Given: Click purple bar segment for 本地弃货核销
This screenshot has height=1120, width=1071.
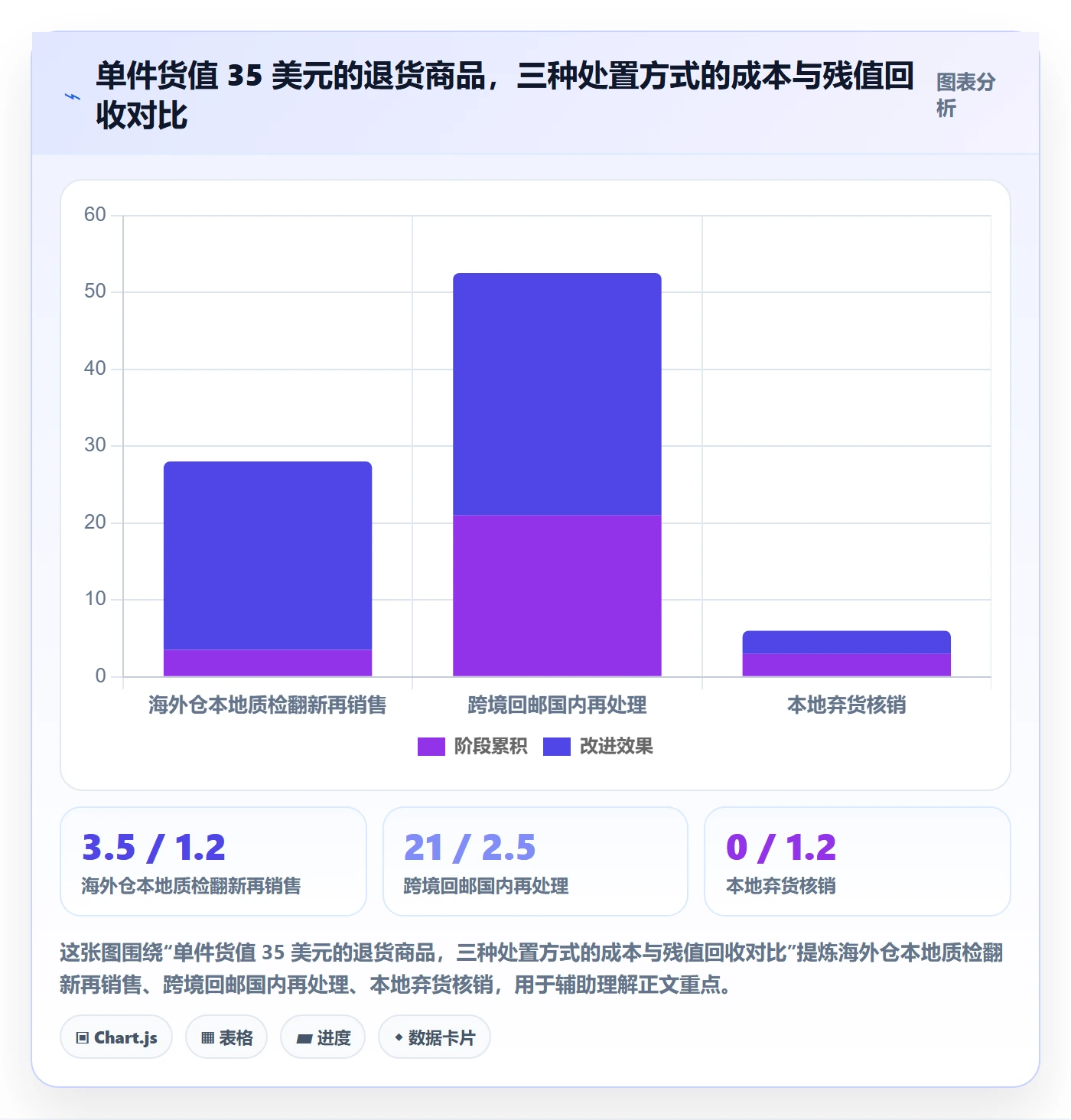Looking at the screenshot, I should 847,665.
